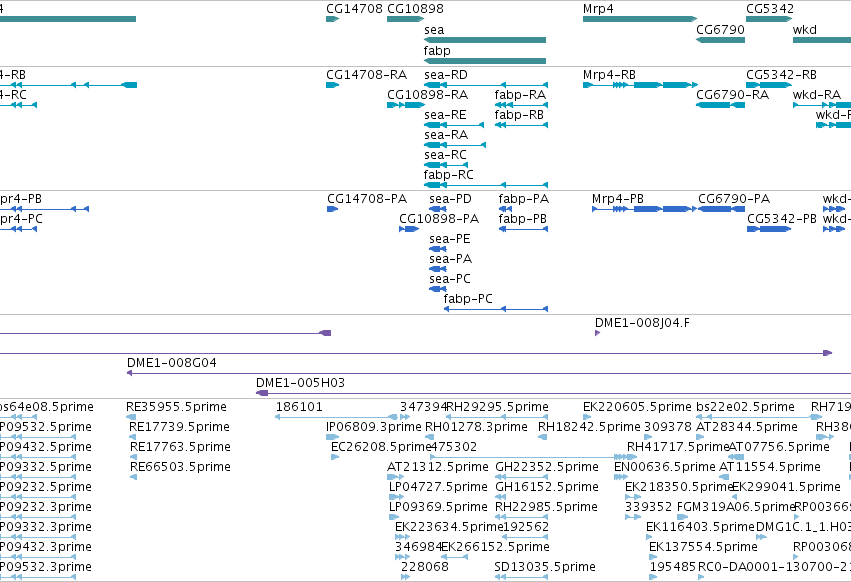Select the sea-PD protein label
This screenshot has height=582, width=851.
pyautogui.click(x=450, y=199)
